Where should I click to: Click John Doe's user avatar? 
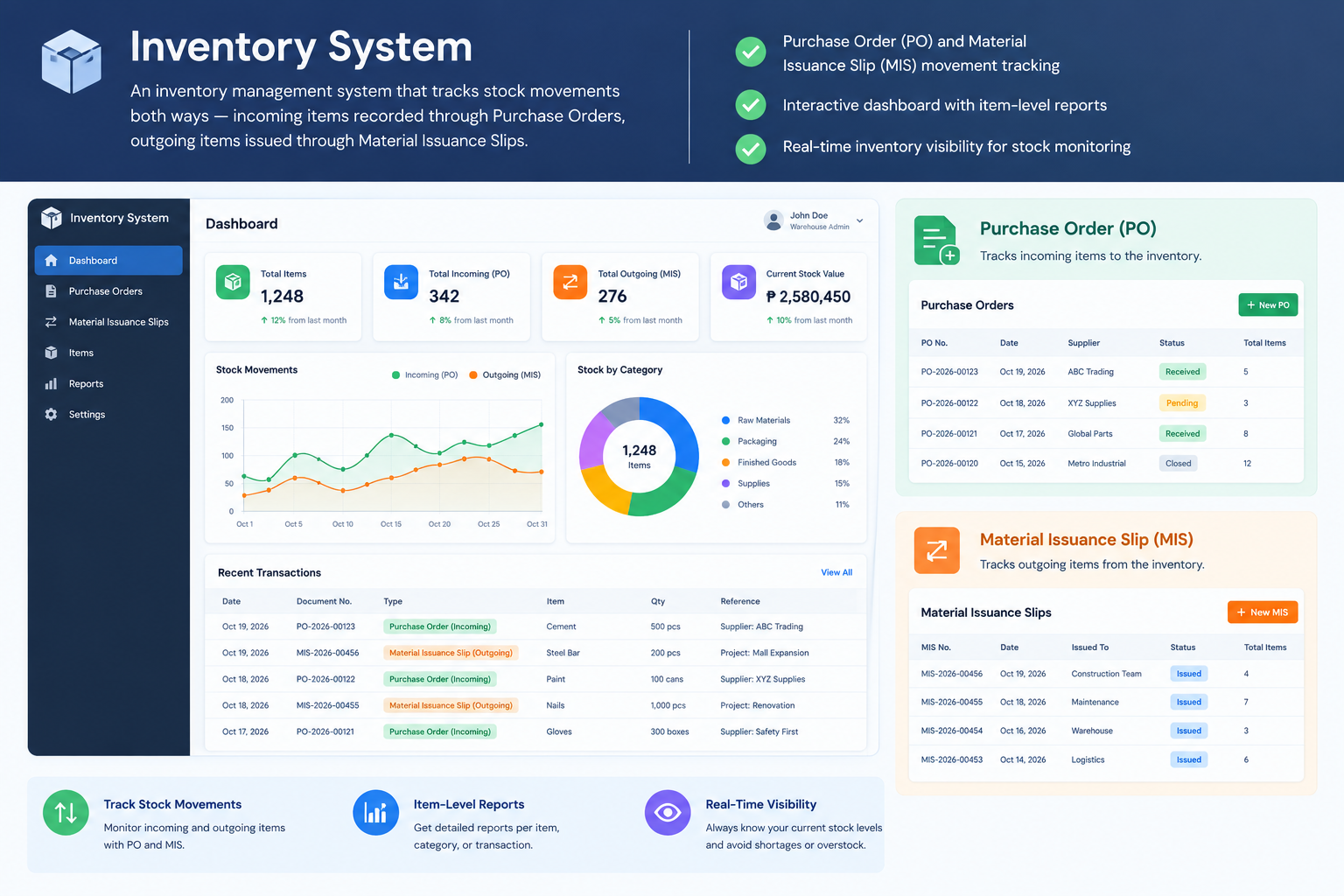[x=773, y=220]
